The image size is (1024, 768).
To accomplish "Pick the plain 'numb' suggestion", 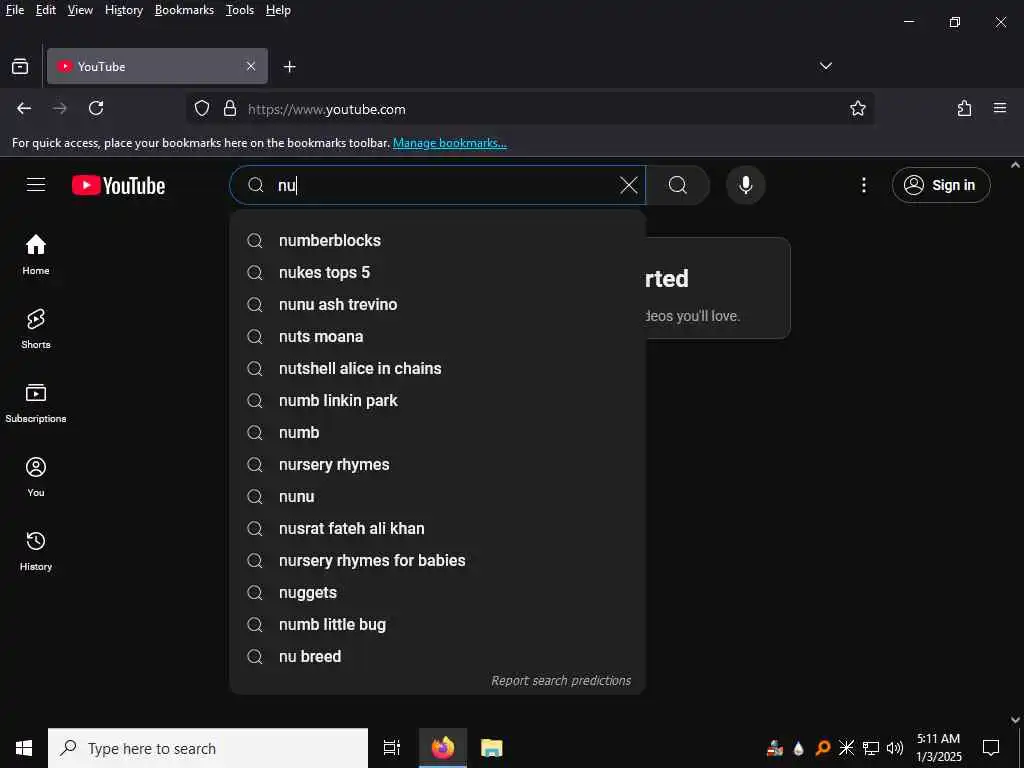I will click(x=438, y=432).
